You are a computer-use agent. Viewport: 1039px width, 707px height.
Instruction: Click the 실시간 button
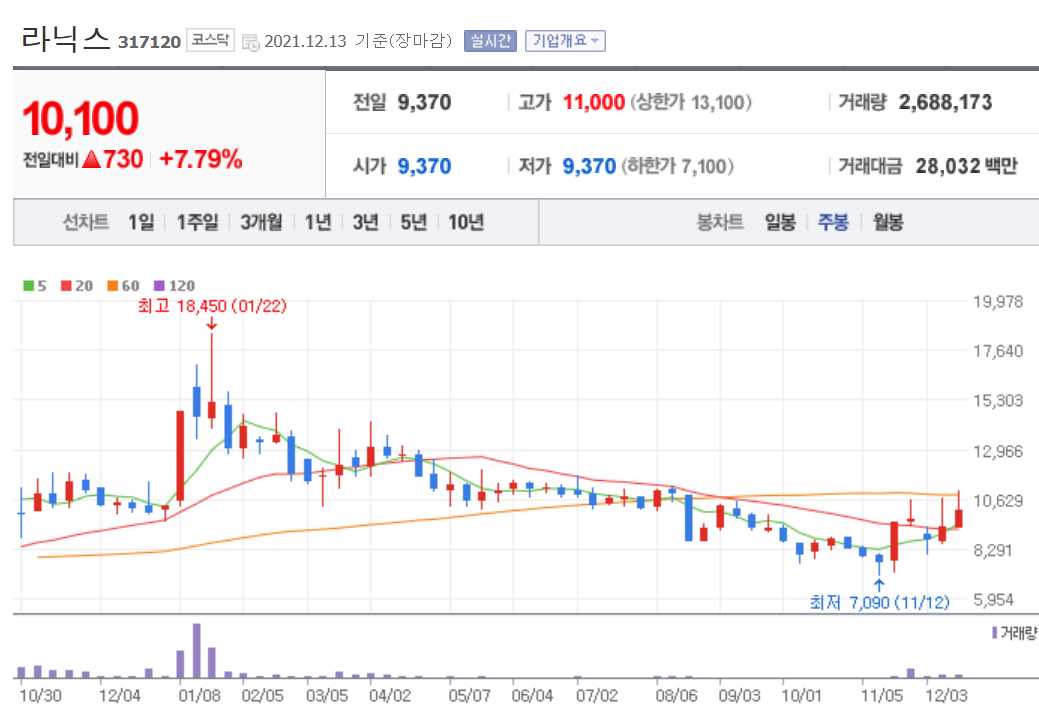point(490,41)
